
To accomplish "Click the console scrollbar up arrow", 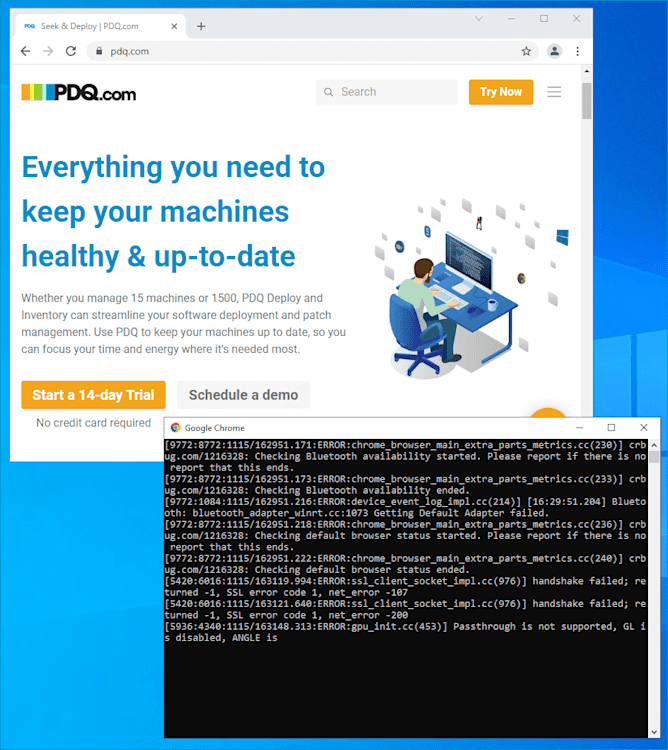I will [x=654, y=445].
